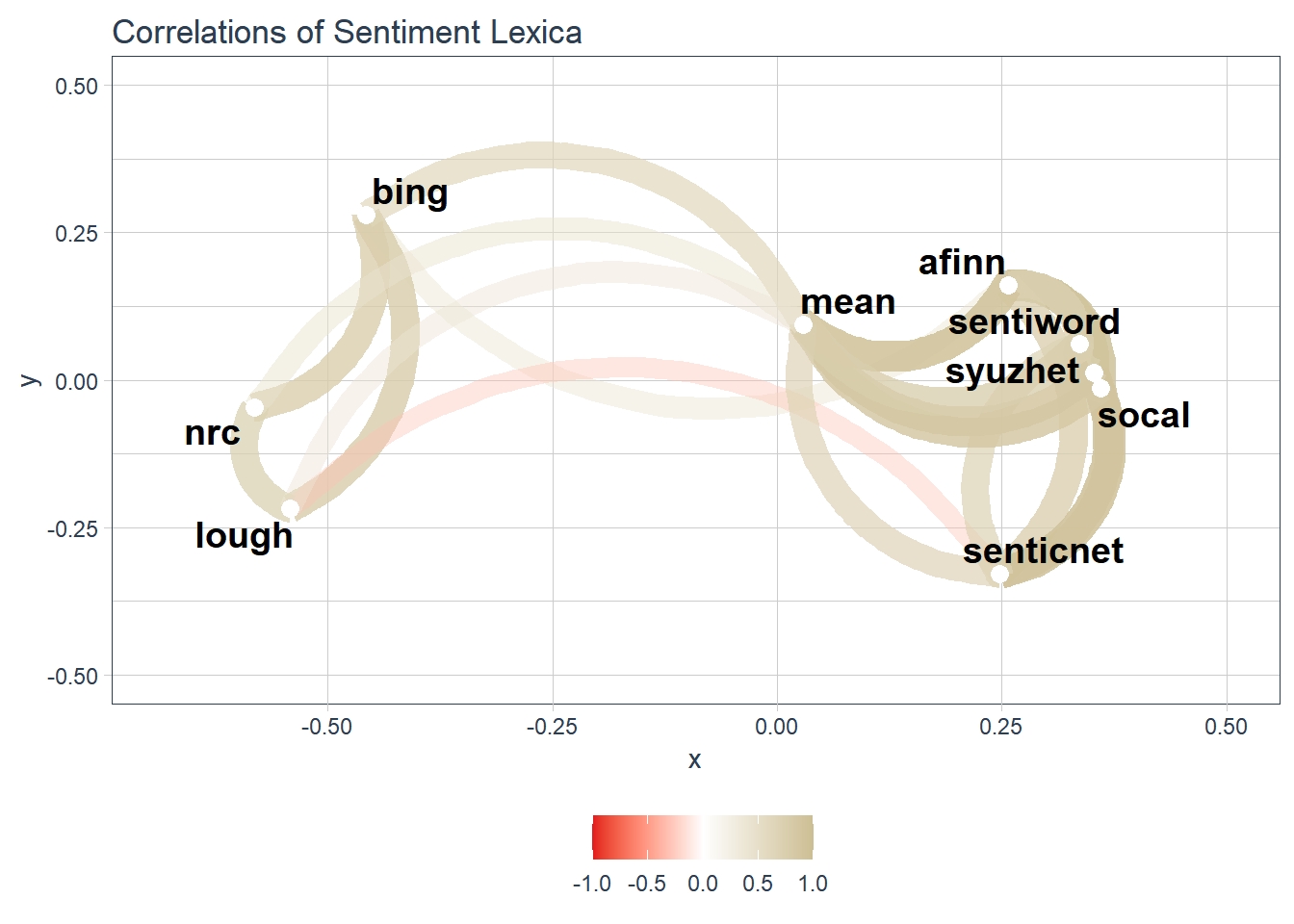
Task: Click the red end of the color legend
Action: 599,836
